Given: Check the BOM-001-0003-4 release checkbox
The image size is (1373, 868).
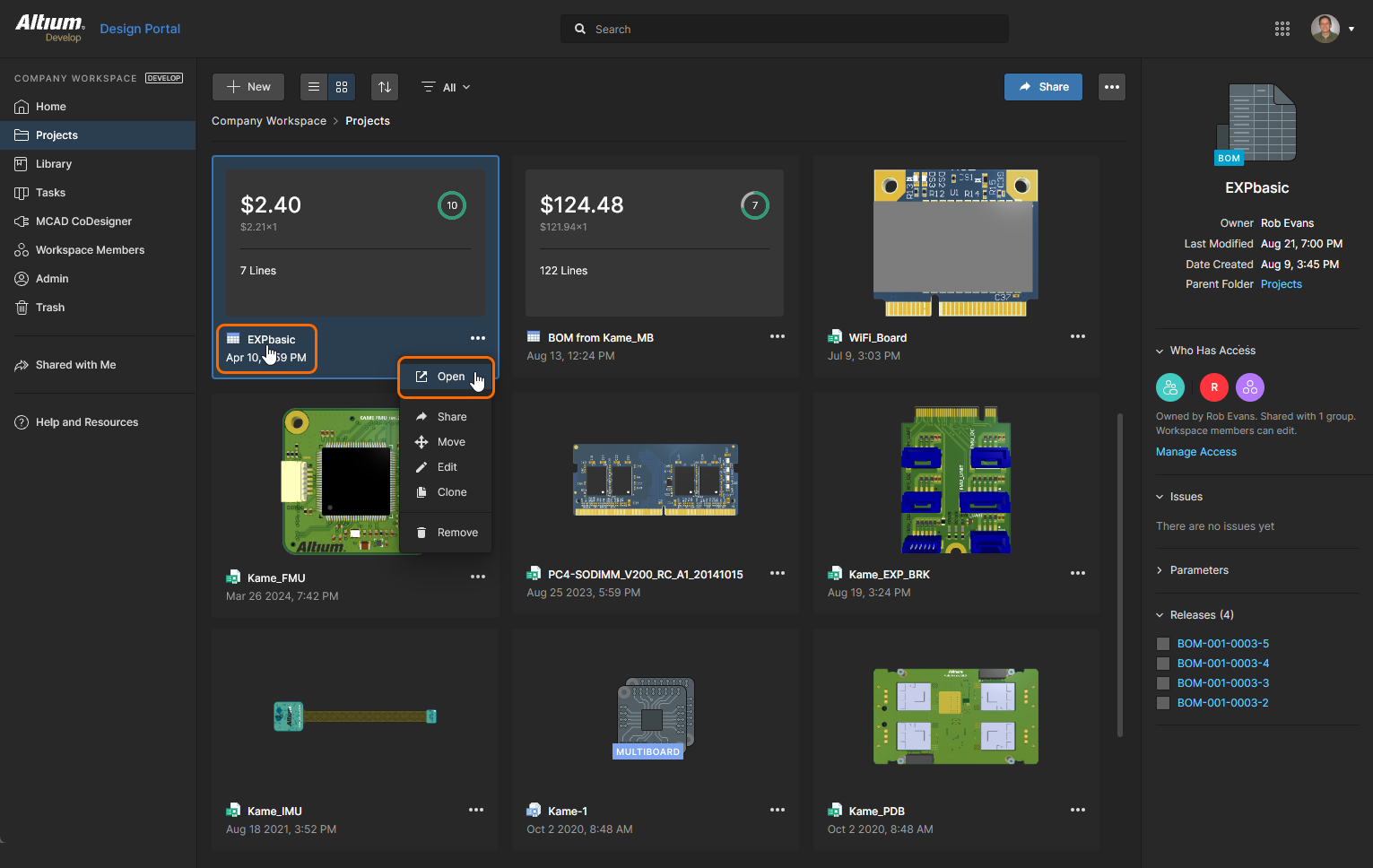Looking at the screenshot, I should click(1163, 664).
